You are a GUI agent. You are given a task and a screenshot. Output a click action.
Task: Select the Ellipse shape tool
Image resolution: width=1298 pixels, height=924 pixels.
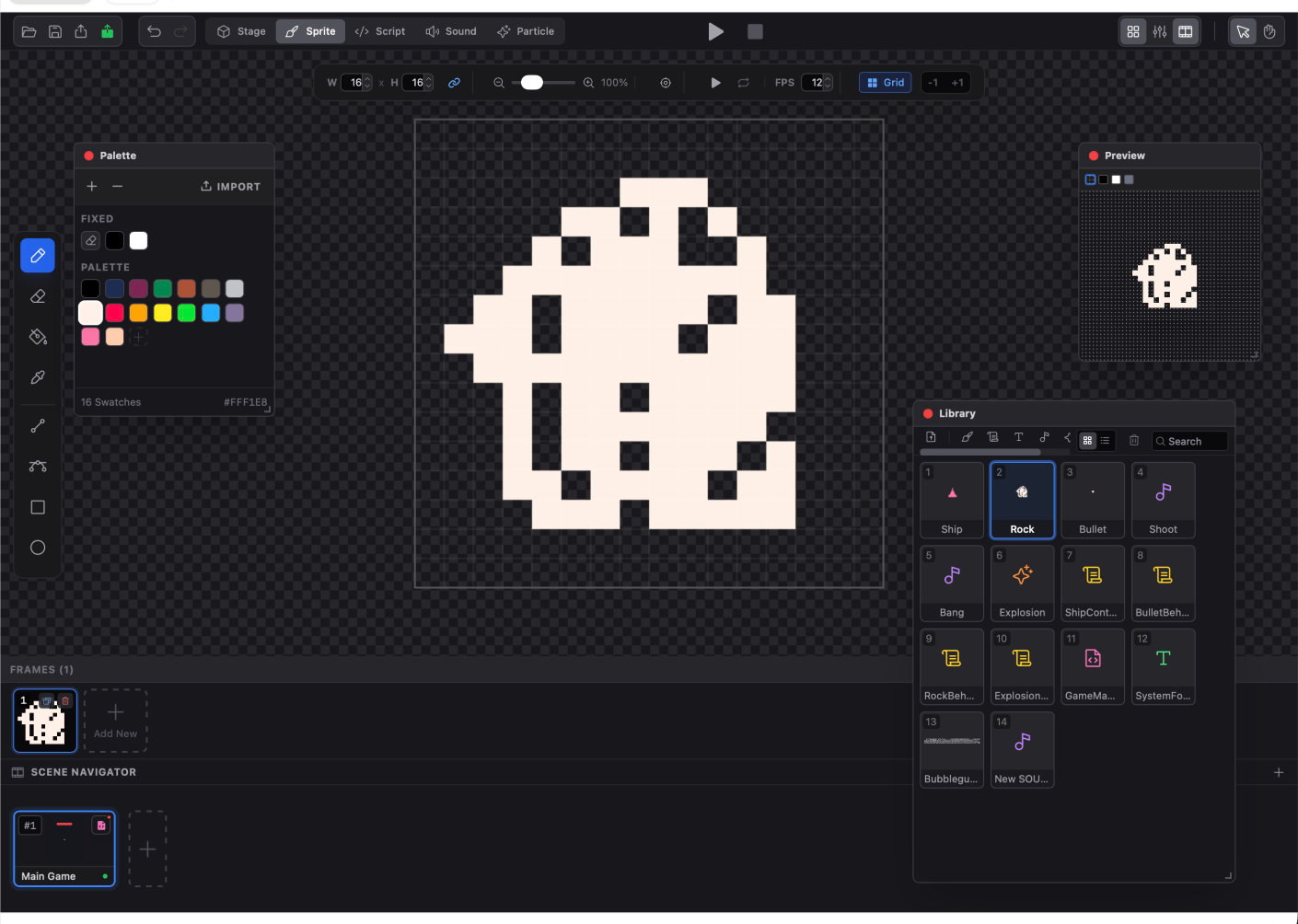38,548
